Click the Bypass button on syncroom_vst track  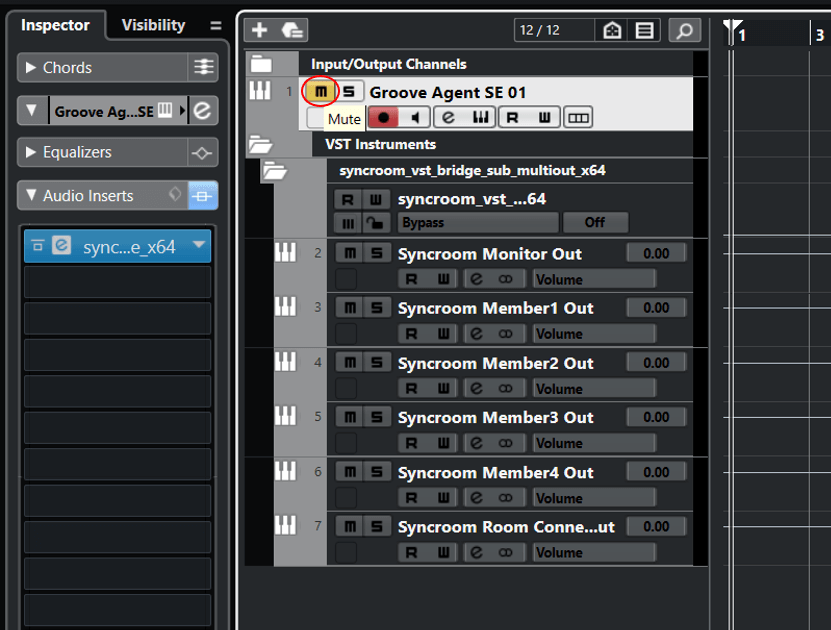pyautogui.click(x=478, y=222)
